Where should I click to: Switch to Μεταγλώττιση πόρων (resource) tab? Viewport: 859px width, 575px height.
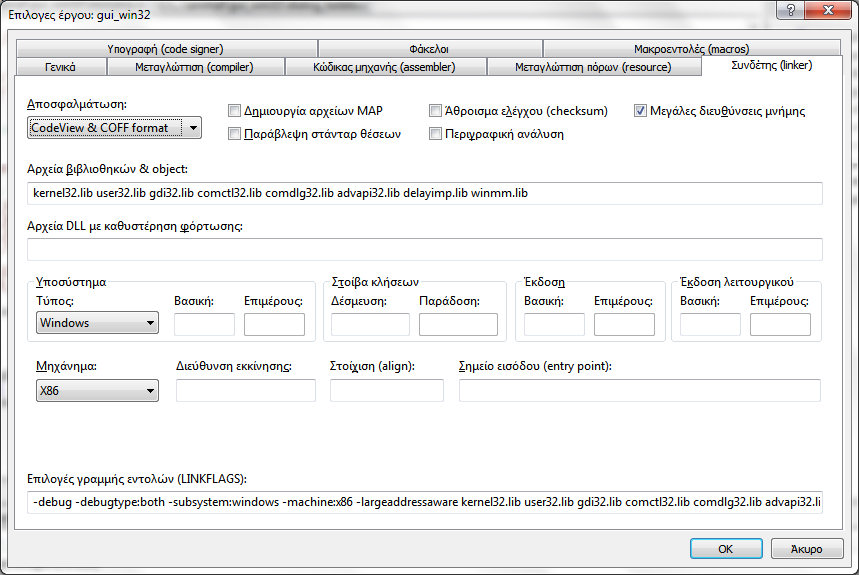click(x=593, y=67)
